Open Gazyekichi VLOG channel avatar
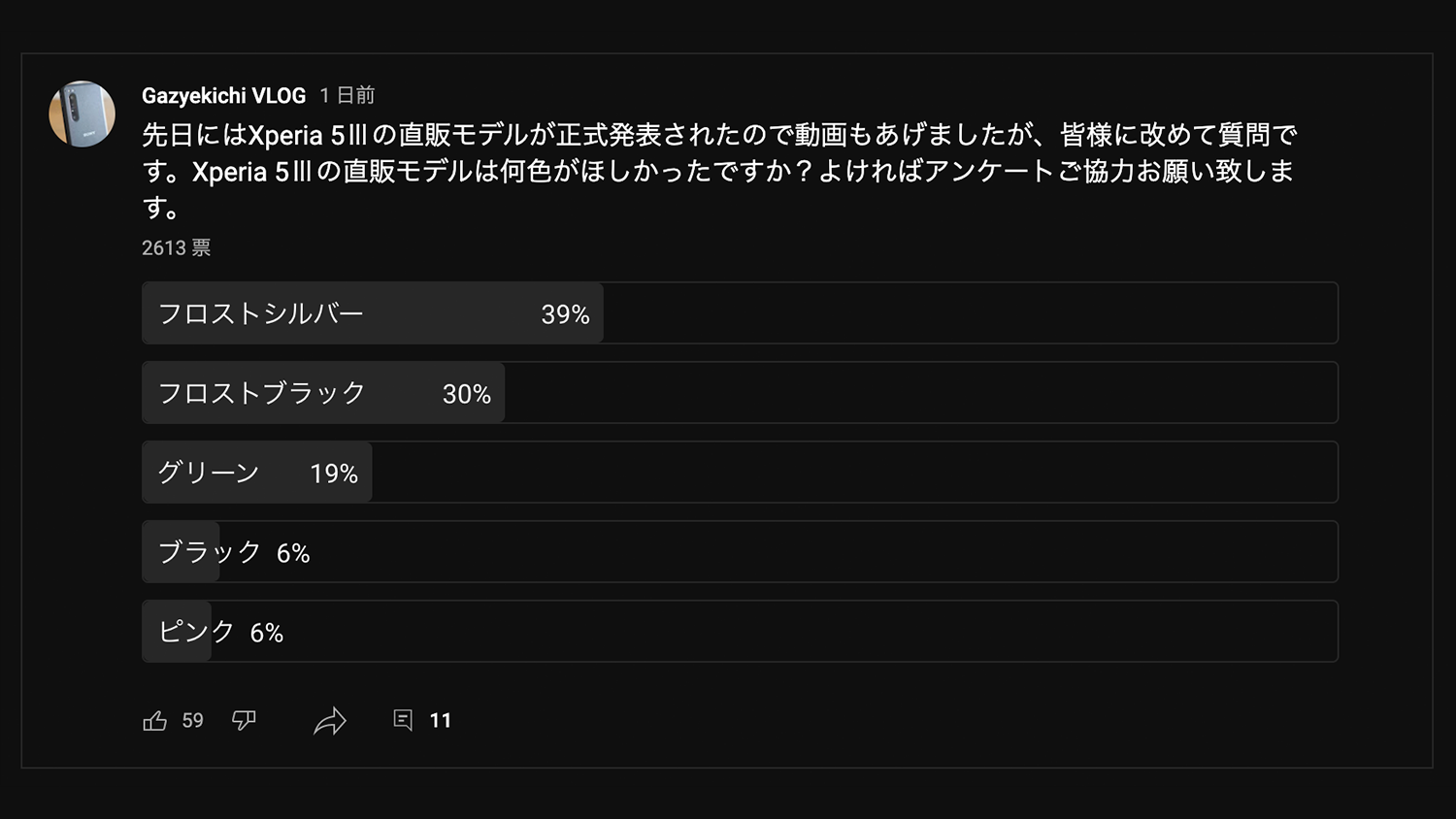This screenshot has width=1456, height=819. click(83, 114)
